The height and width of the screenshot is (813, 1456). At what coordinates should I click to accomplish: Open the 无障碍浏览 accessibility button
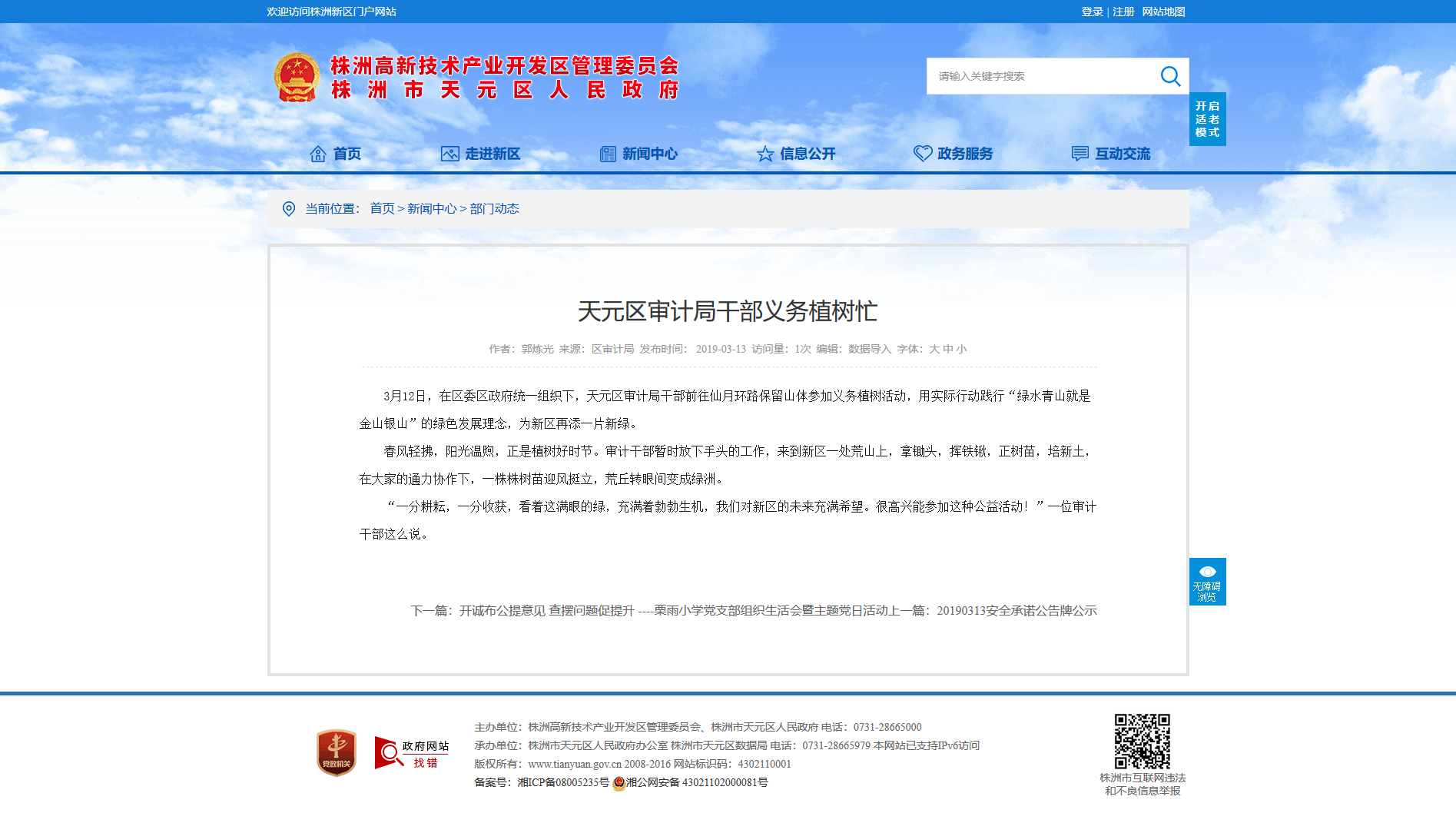click(x=1207, y=582)
